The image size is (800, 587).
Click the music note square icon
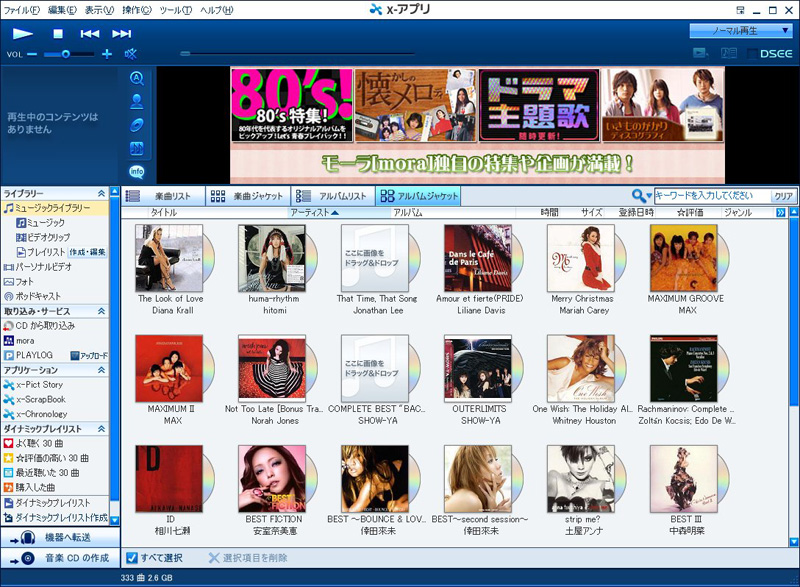(x=136, y=148)
